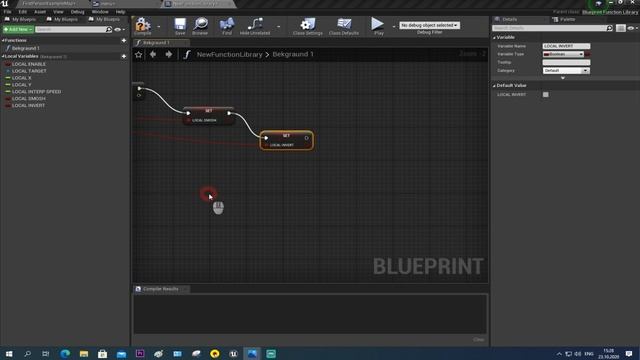The width and height of the screenshot is (640, 360).
Task: Edit the Variable Name field
Action: click(x=566, y=46)
